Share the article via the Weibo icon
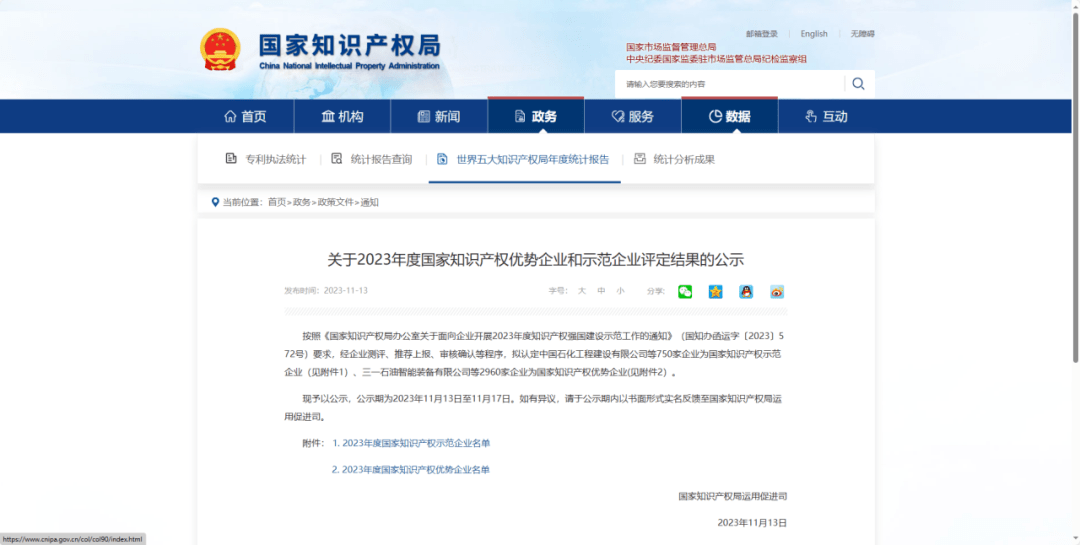The image size is (1080, 545). click(x=777, y=291)
